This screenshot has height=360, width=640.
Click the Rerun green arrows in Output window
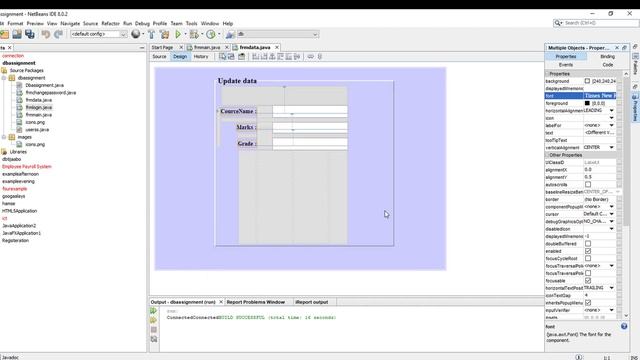(153, 311)
